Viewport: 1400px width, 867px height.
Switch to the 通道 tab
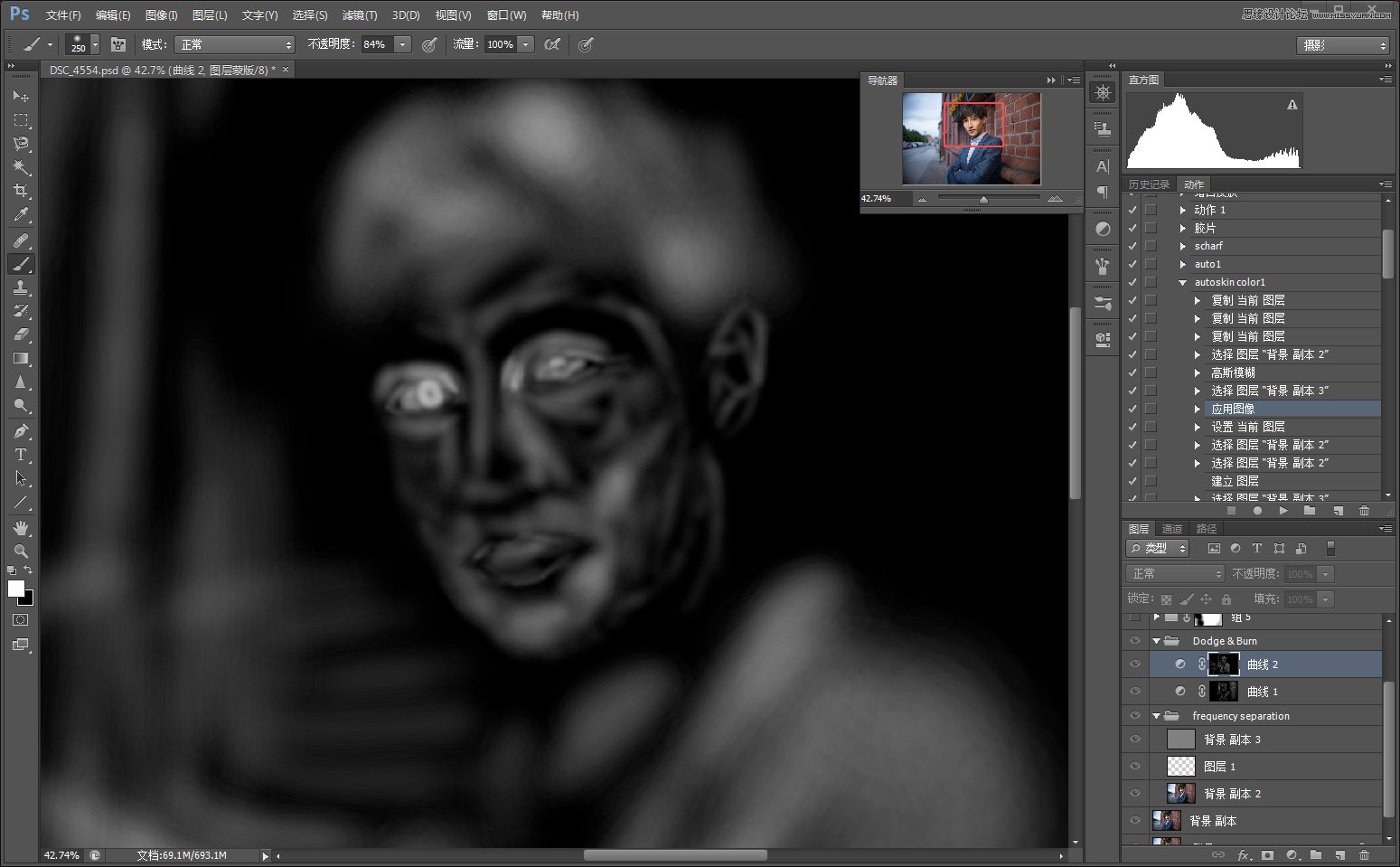pos(1172,529)
